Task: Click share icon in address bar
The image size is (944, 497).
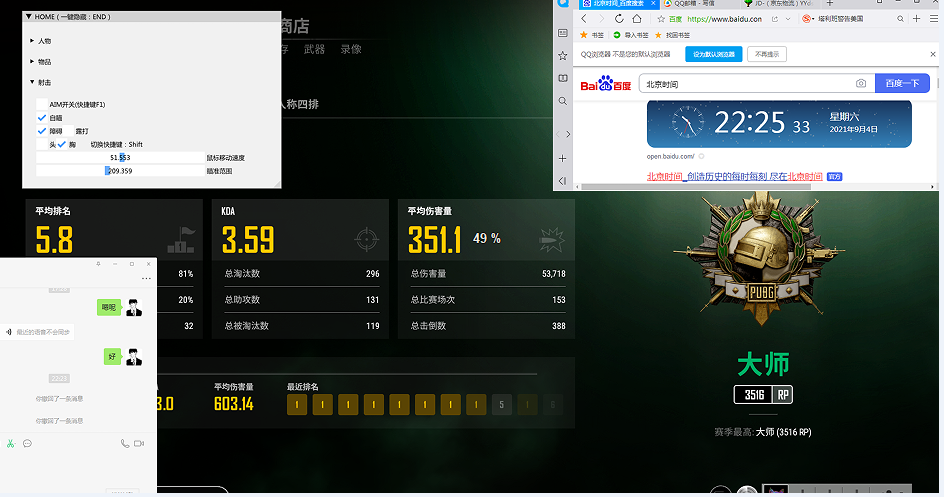Action: [775, 19]
